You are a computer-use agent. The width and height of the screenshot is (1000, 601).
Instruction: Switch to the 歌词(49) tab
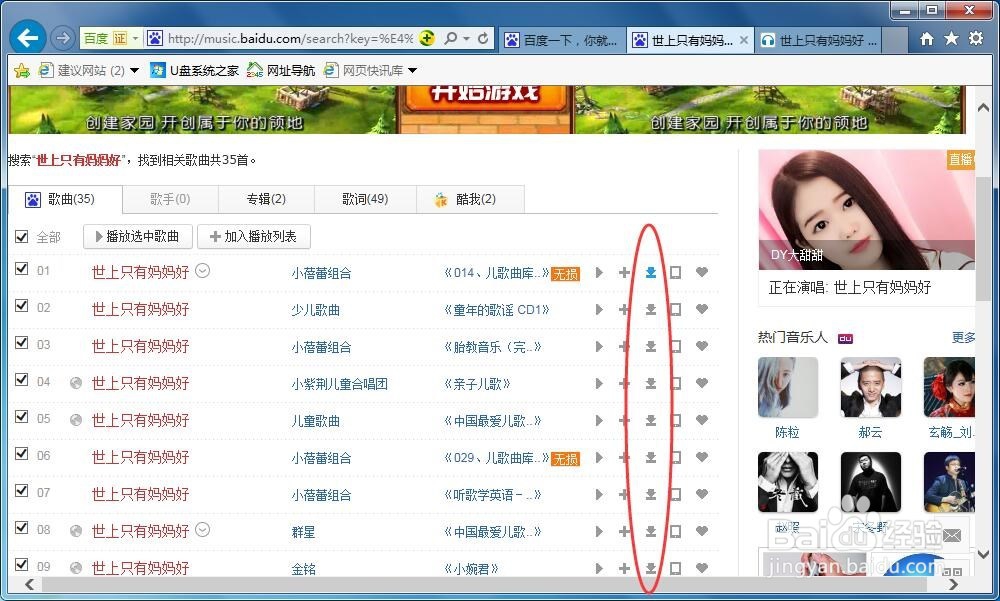click(365, 199)
